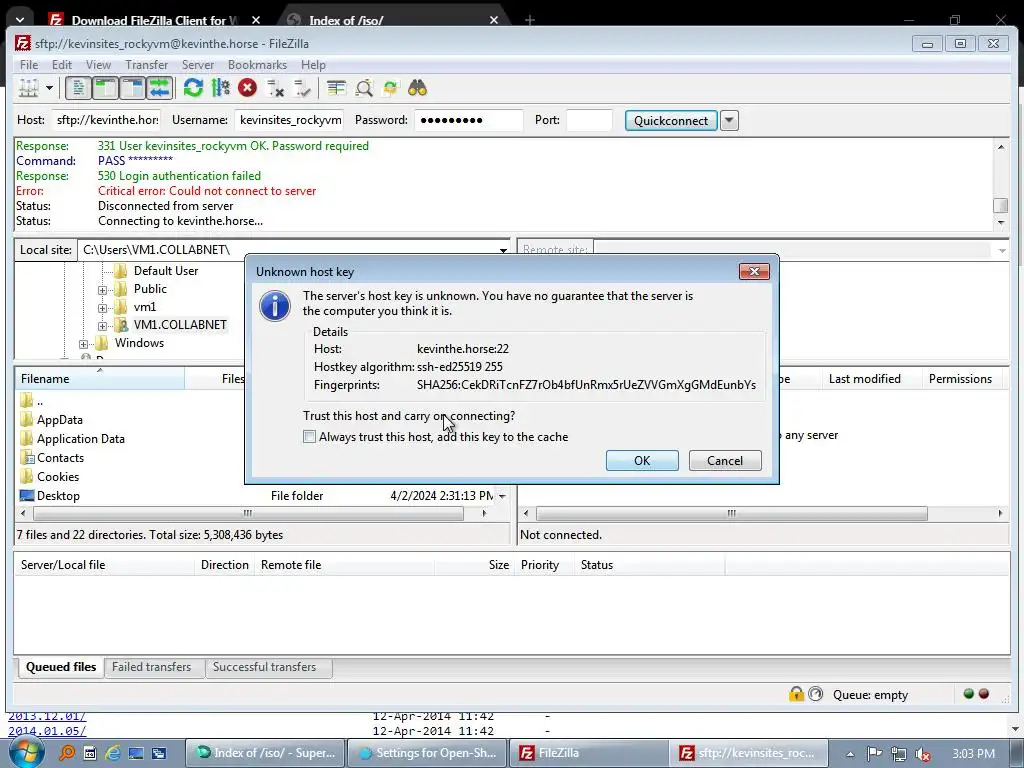Open Internet Explorer from taskbar

tap(112, 753)
